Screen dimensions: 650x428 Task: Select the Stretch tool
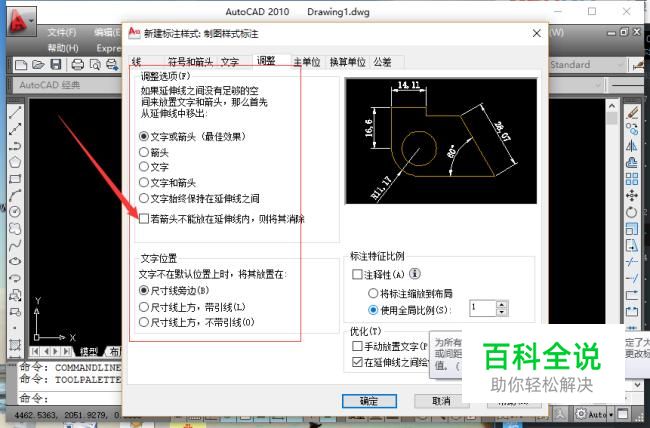[632, 245]
